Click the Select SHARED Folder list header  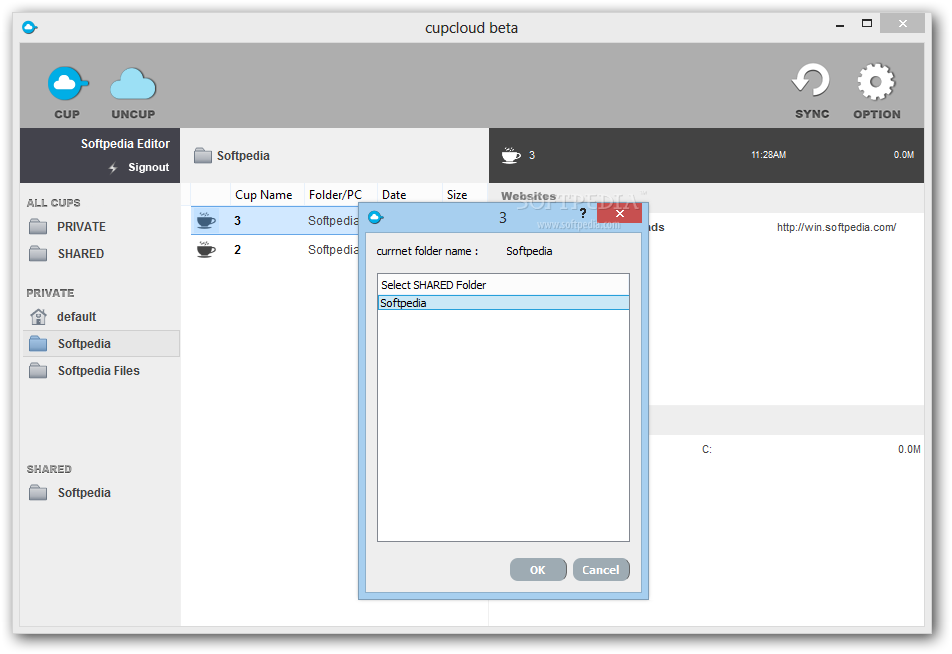[503, 285]
